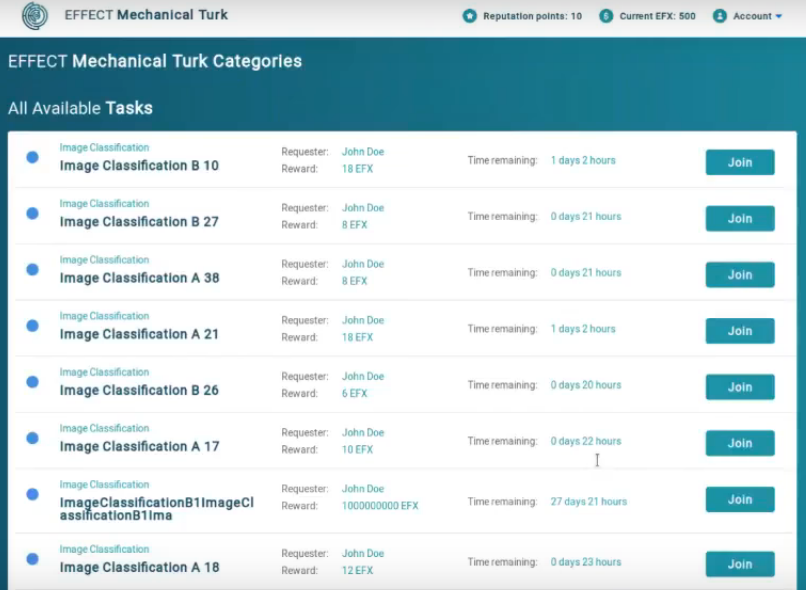The width and height of the screenshot is (806, 590).
Task: Click the Account user avatar icon
Action: tap(720, 16)
